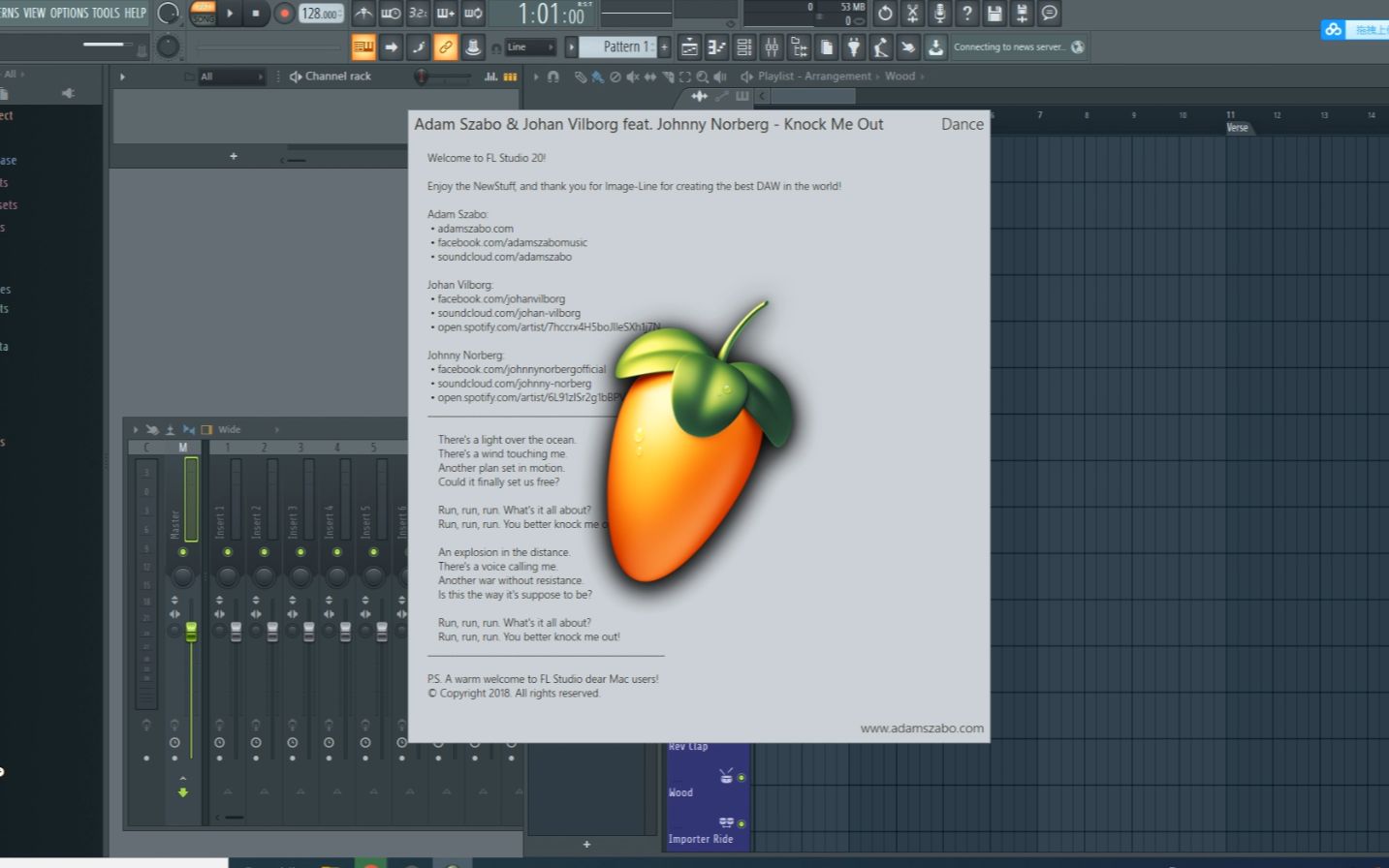Toggle wait for input to start playing
This screenshot has width=1389, height=868.
pyautogui.click(x=391, y=14)
